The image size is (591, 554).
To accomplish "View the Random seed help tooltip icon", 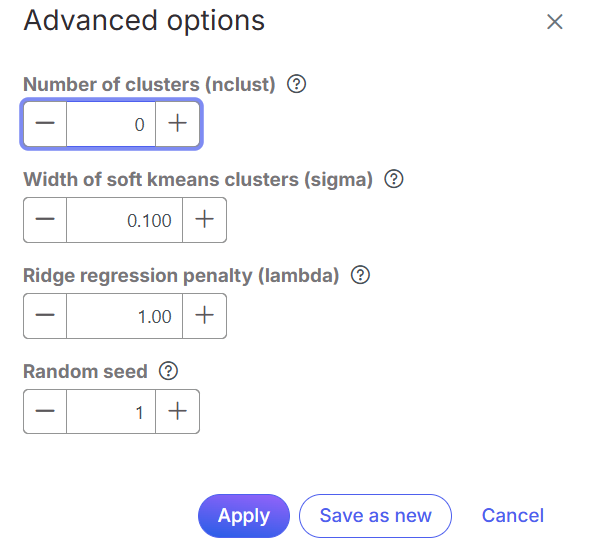I will click(x=168, y=371).
